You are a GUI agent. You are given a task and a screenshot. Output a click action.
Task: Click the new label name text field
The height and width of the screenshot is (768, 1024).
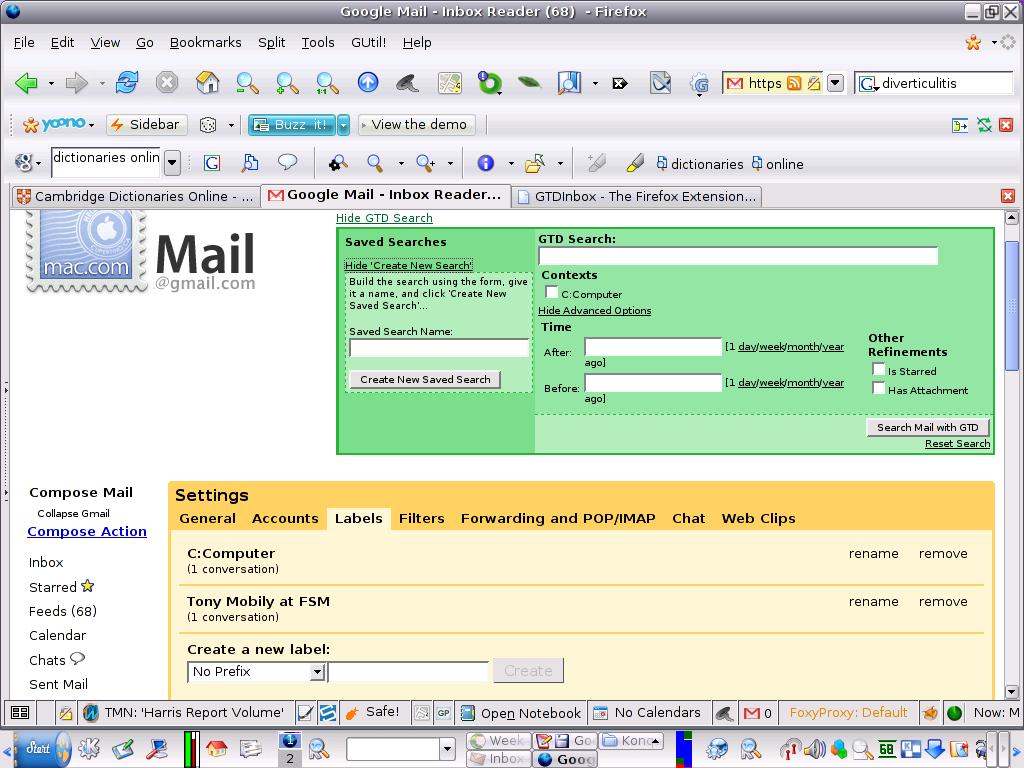pos(408,671)
